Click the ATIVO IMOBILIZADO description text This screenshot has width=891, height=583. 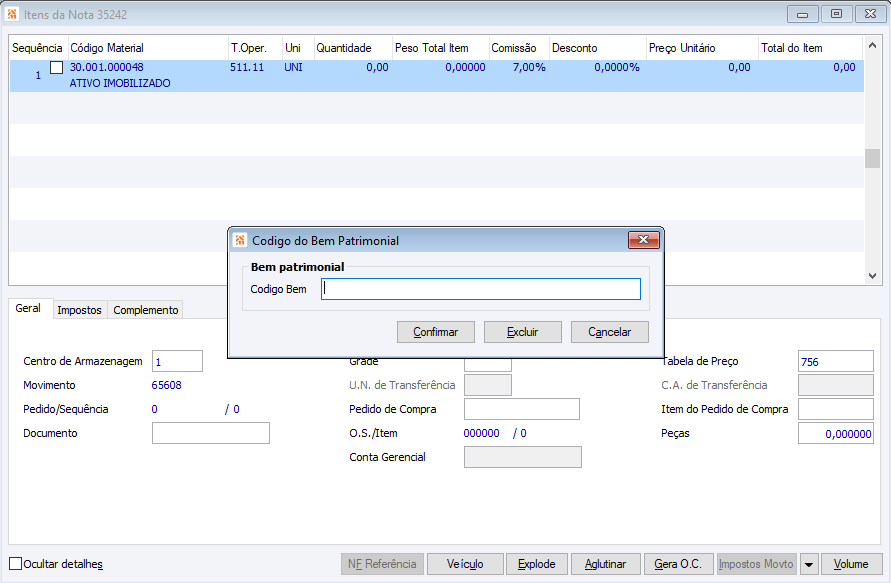(x=120, y=83)
